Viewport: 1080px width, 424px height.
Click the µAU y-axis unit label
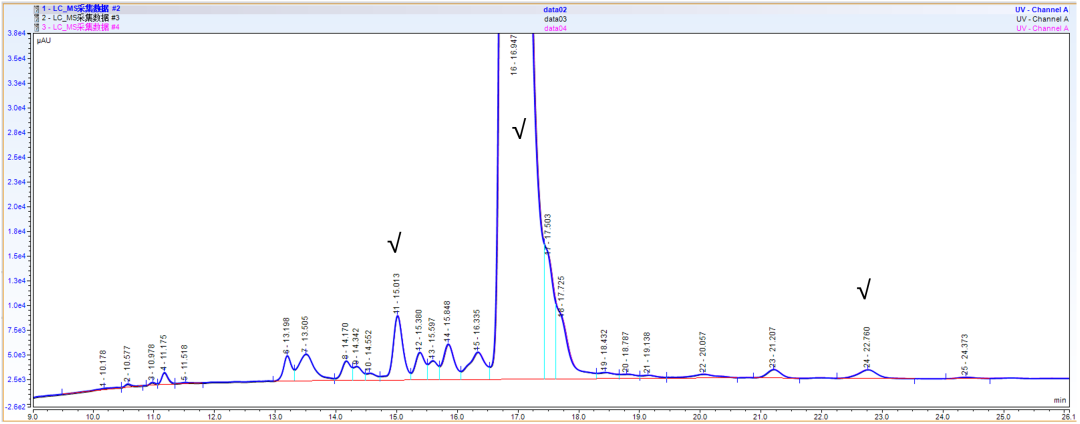(x=44, y=42)
